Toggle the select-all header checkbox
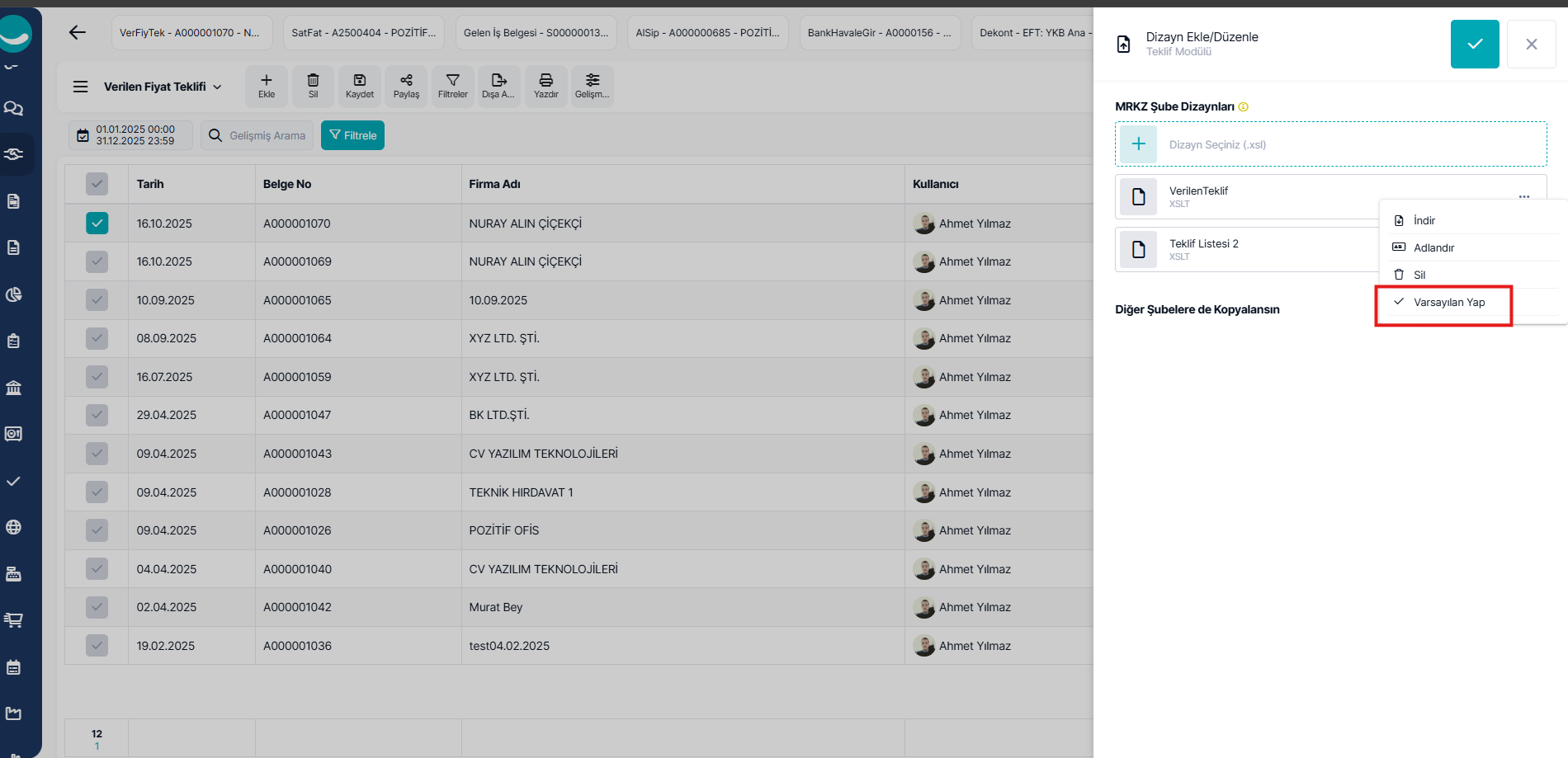This screenshot has height=758, width=1568. 97,184
